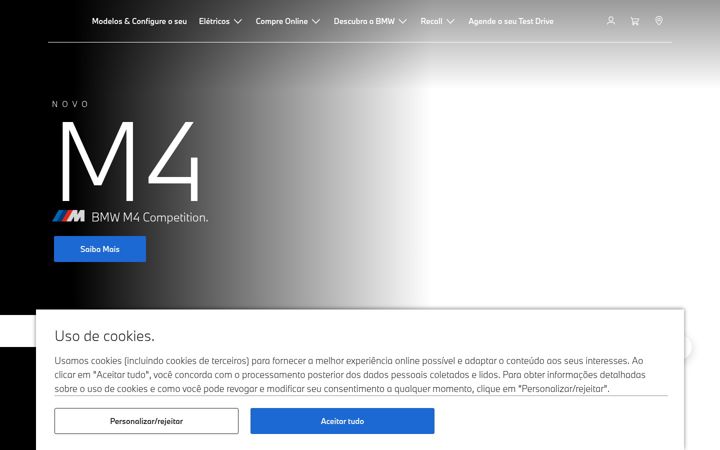Open the Descubra a BMW menu item

364,21
